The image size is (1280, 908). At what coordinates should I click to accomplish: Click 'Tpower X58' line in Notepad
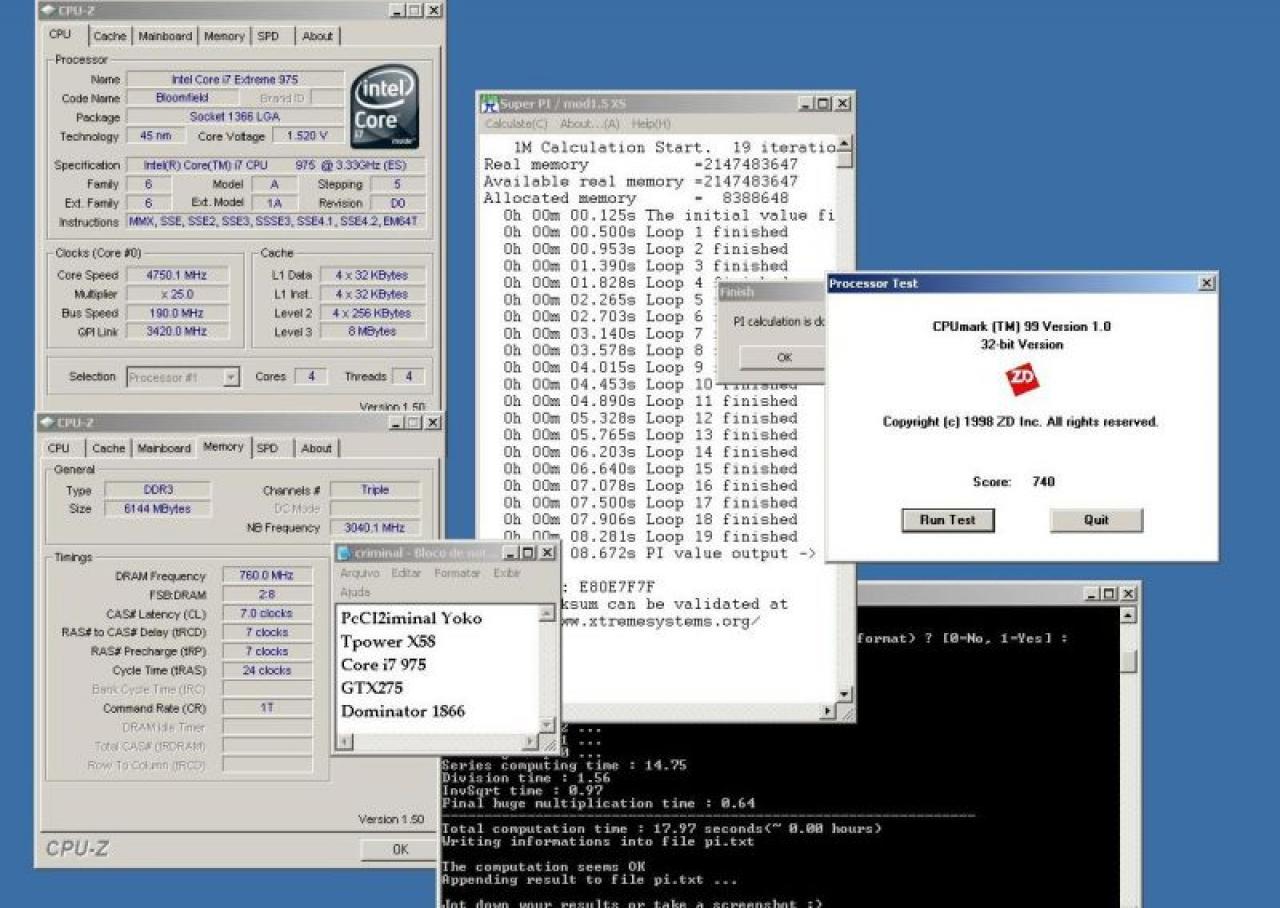pyautogui.click(x=388, y=642)
